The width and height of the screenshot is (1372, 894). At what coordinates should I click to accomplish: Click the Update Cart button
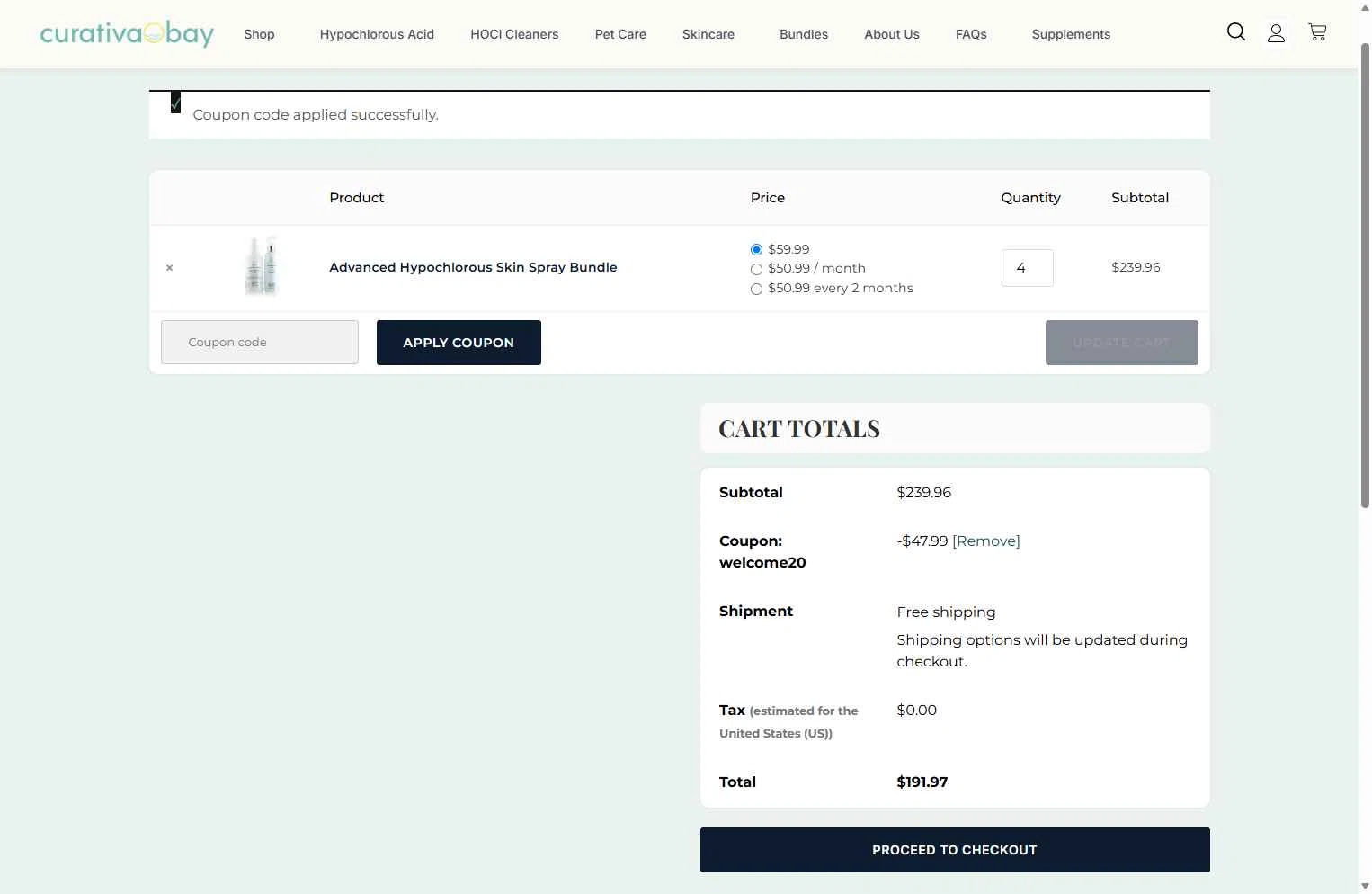click(x=1121, y=343)
